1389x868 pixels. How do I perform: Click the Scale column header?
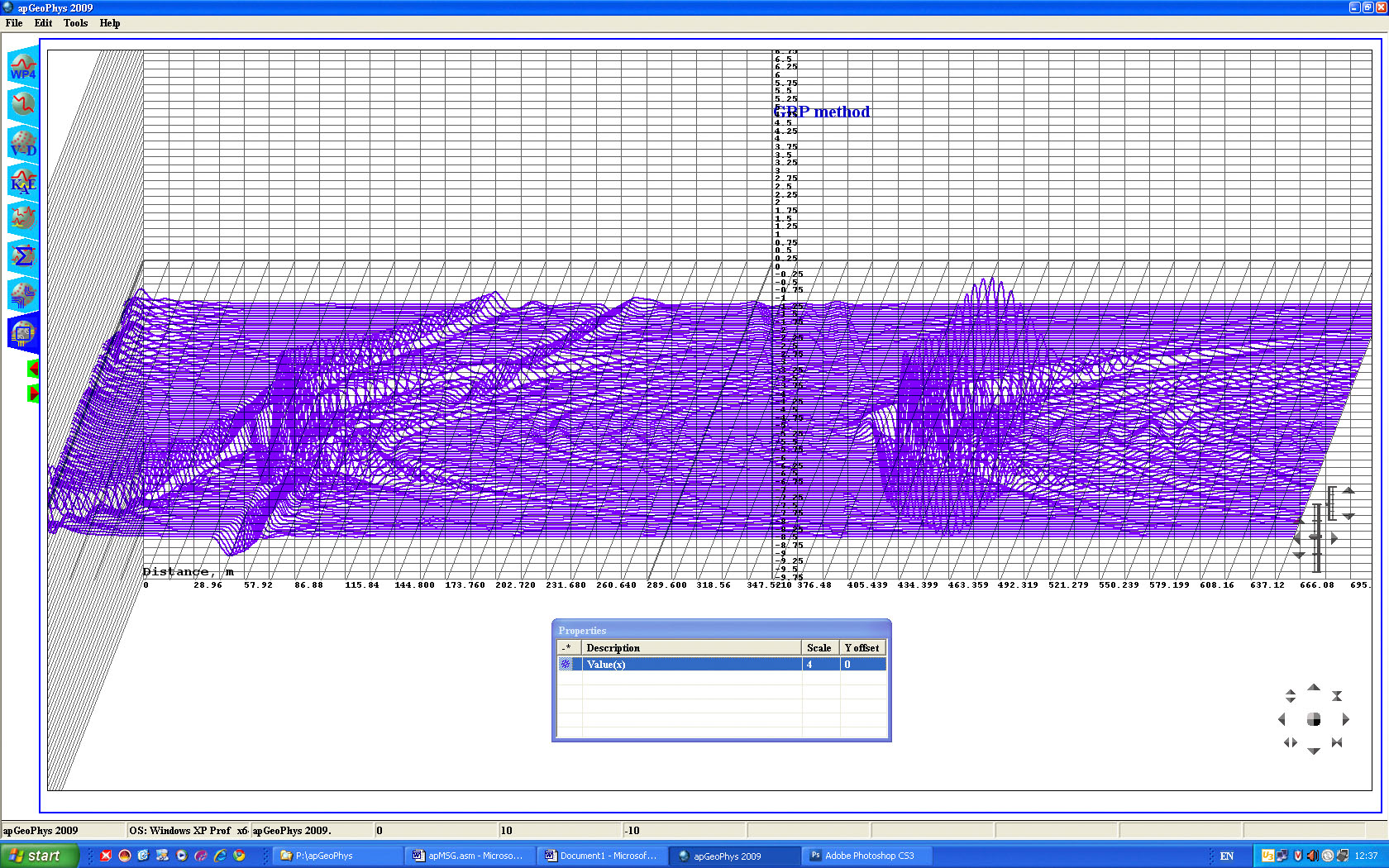click(x=819, y=648)
